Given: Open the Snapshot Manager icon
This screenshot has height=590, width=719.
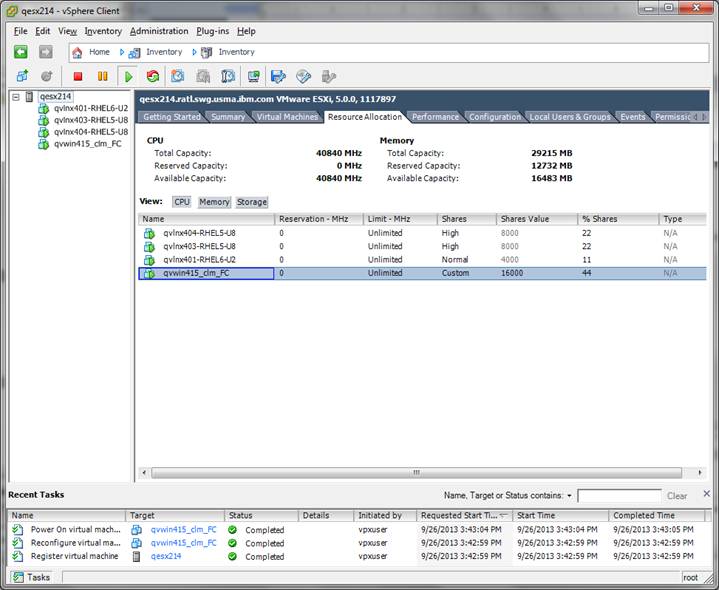Looking at the screenshot, I should [228, 76].
